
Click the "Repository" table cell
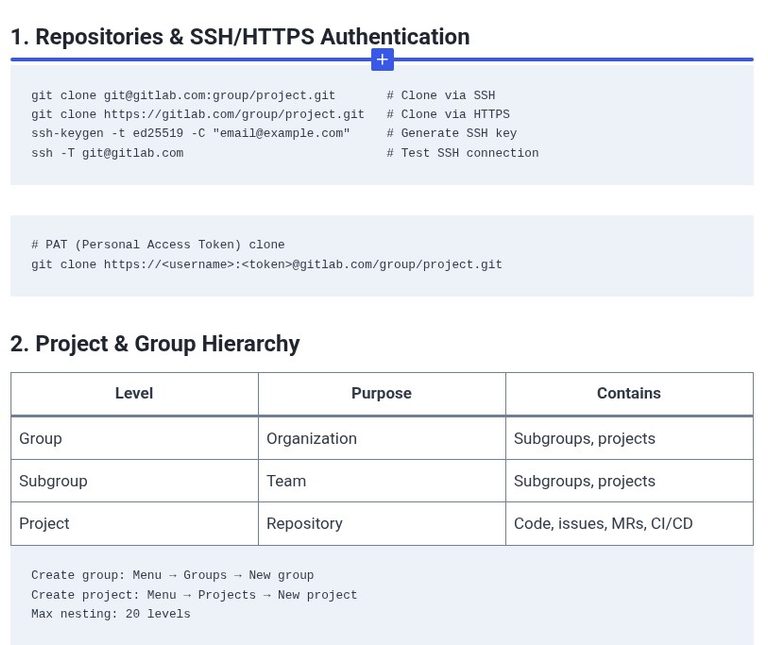tap(382, 524)
